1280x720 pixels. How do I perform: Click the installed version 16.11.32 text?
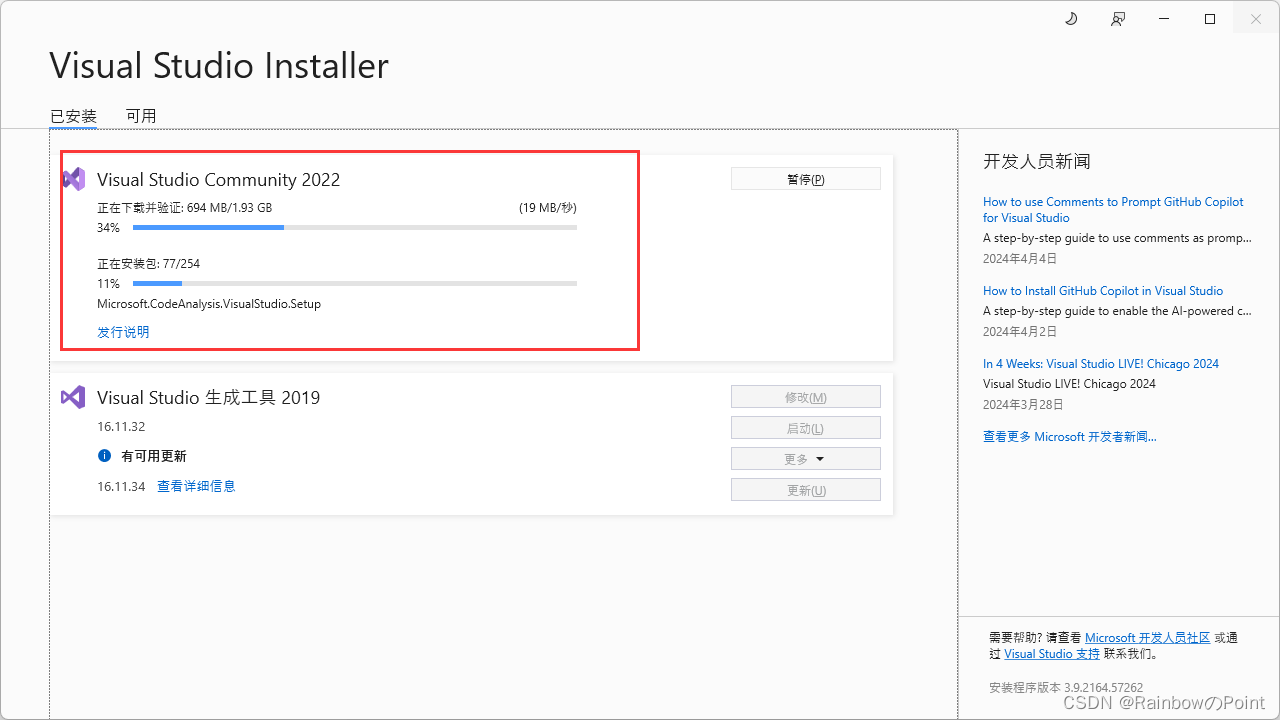click(121, 427)
